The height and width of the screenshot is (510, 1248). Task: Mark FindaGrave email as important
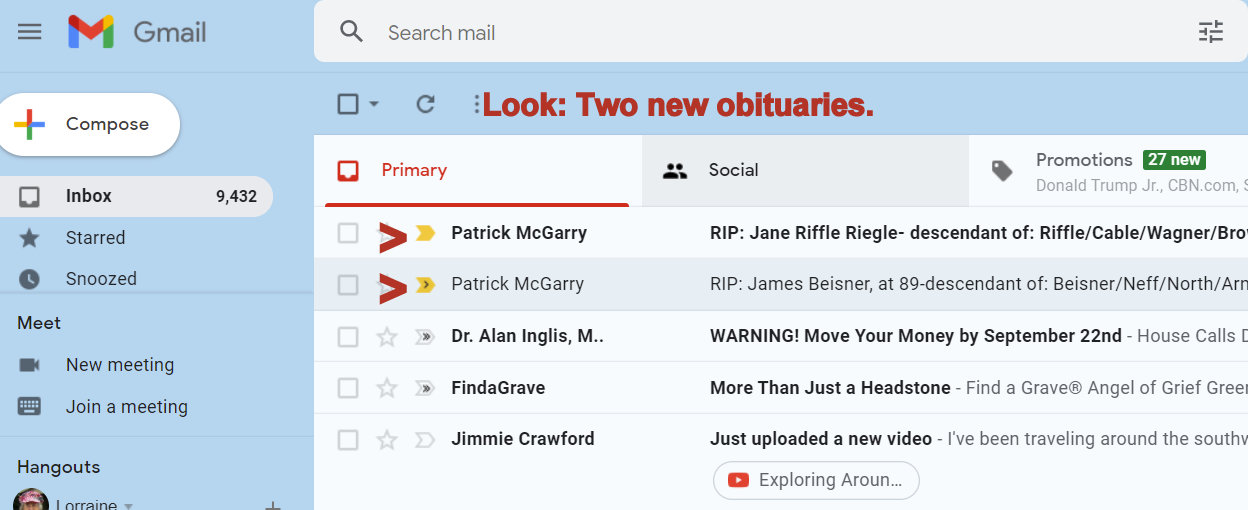point(425,388)
